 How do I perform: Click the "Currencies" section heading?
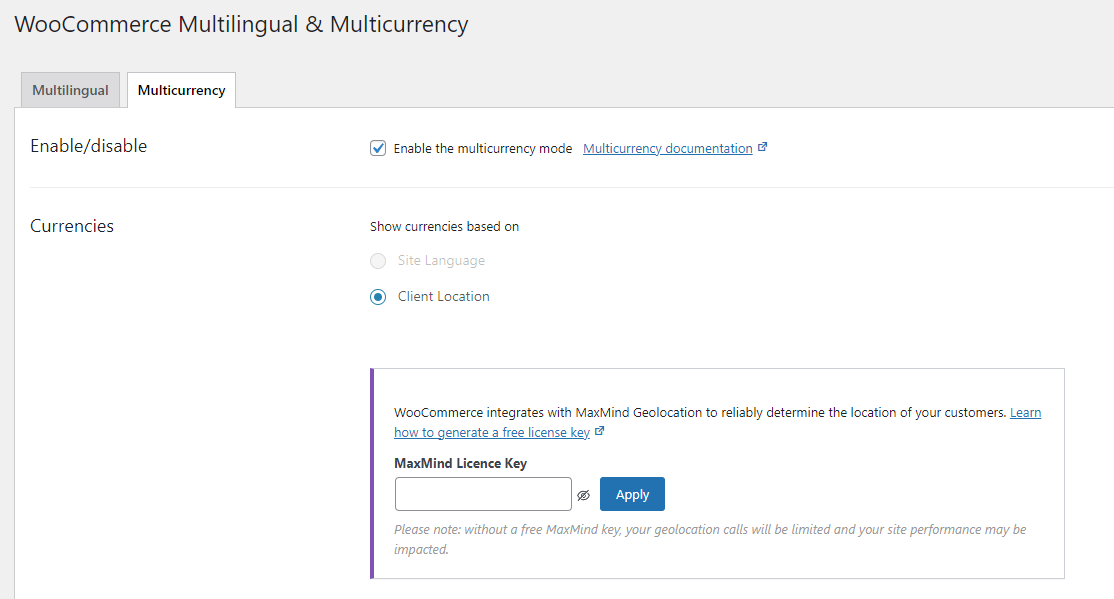click(72, 226)
